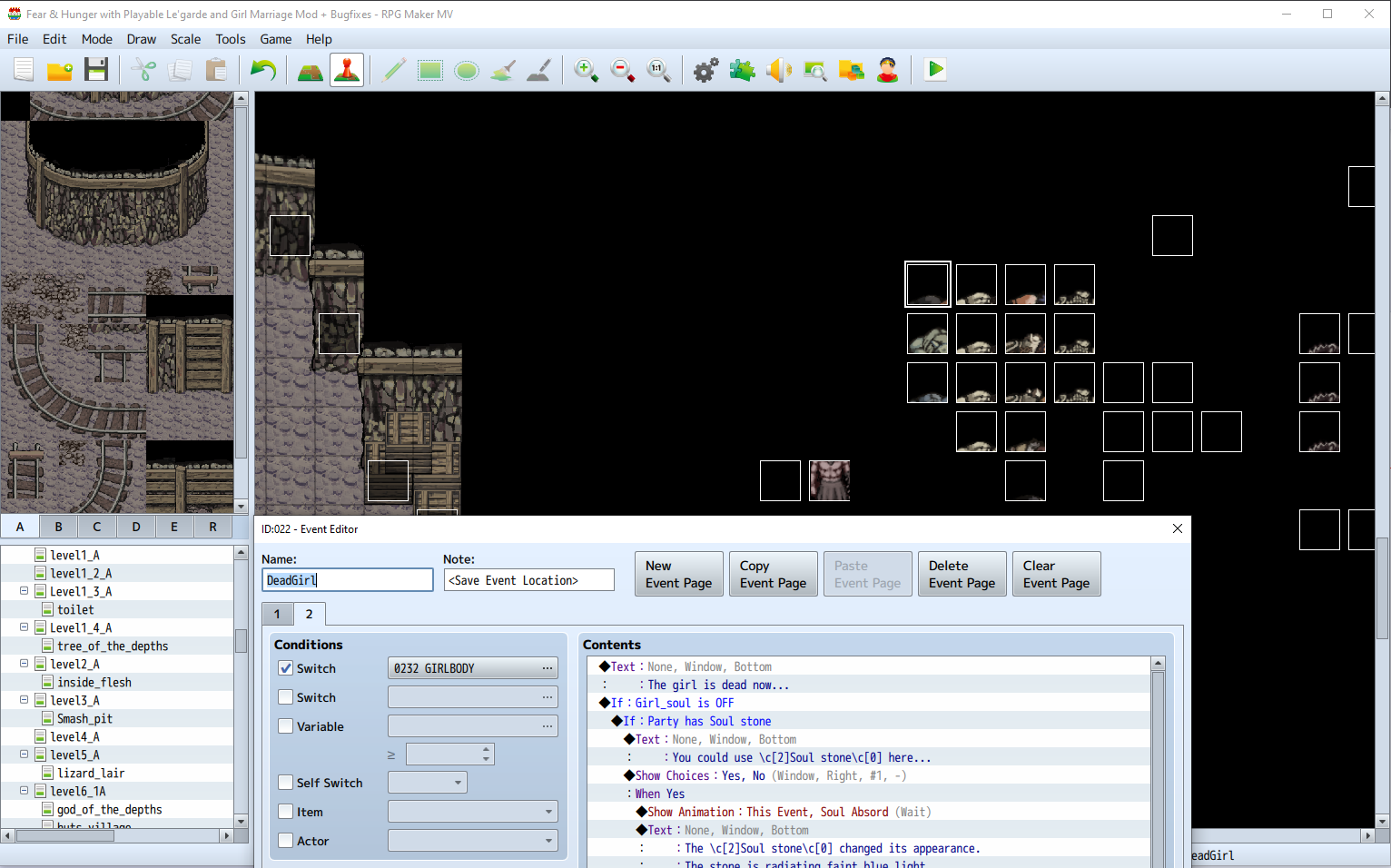Viewport: 1391px width, 868px height.
Task: Close the Event Editor dialog
Action: [x=1178, y=528]
